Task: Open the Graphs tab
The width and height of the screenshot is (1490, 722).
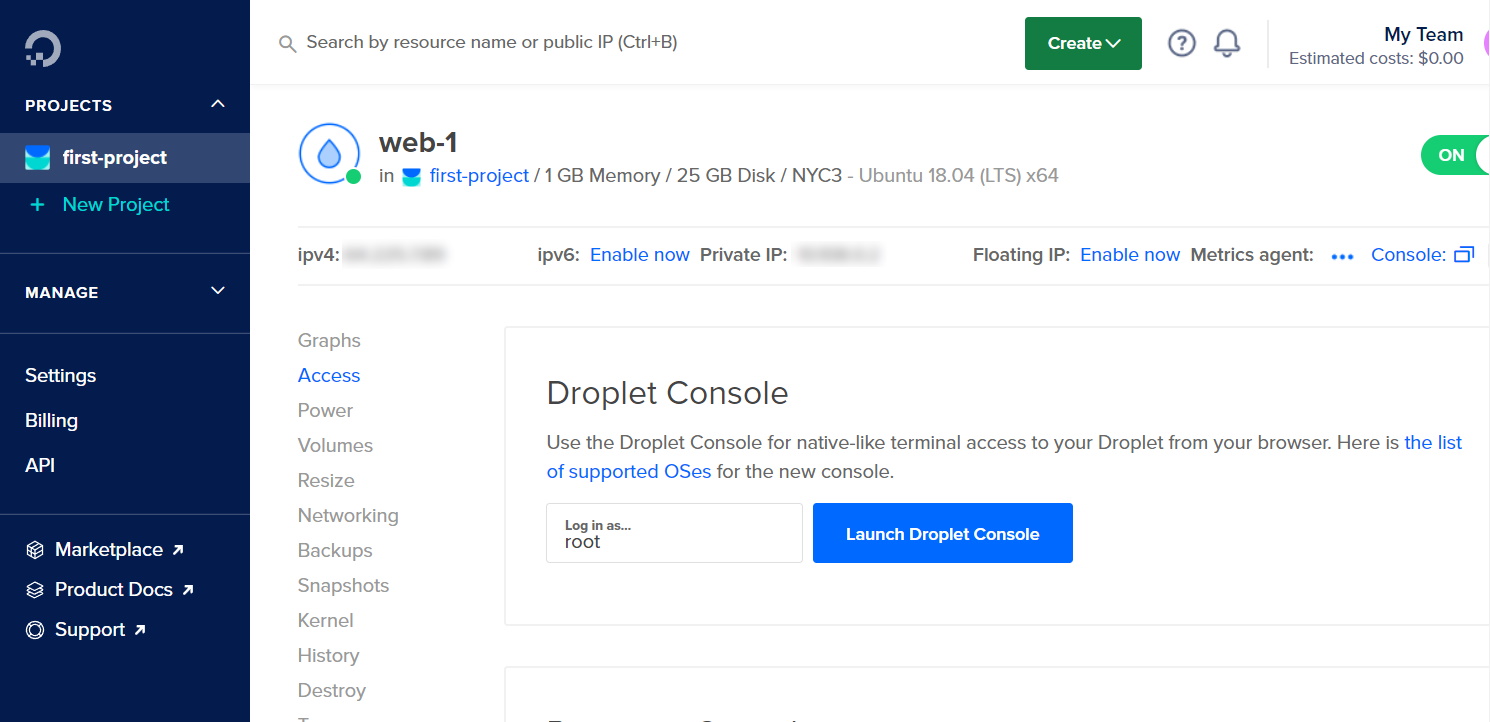Action: pos(329,341)
